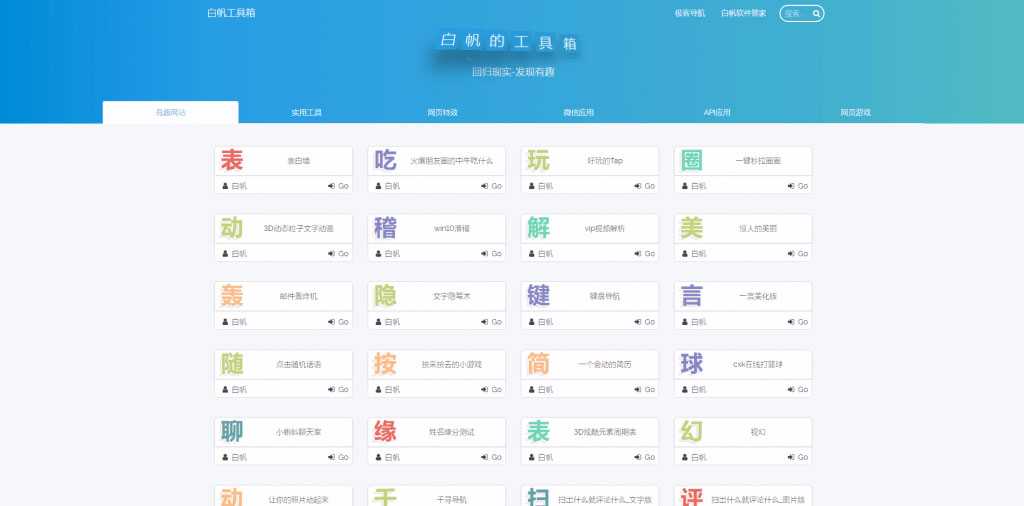This screenshot has width=1024, height=506.
Task: Switch to the 网页特效 tab
Action: (443, 112)
